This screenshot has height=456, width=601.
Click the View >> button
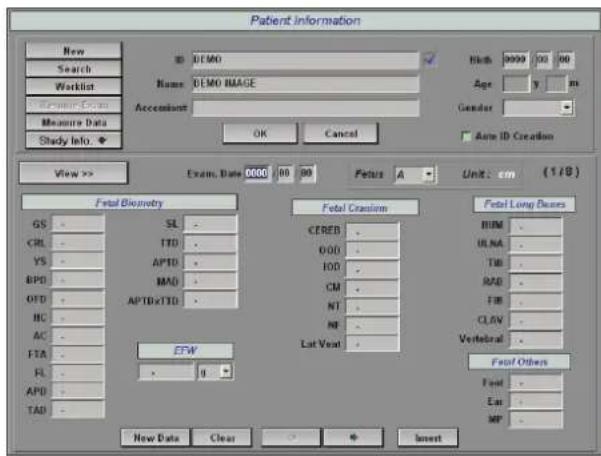tap(74, 174)
